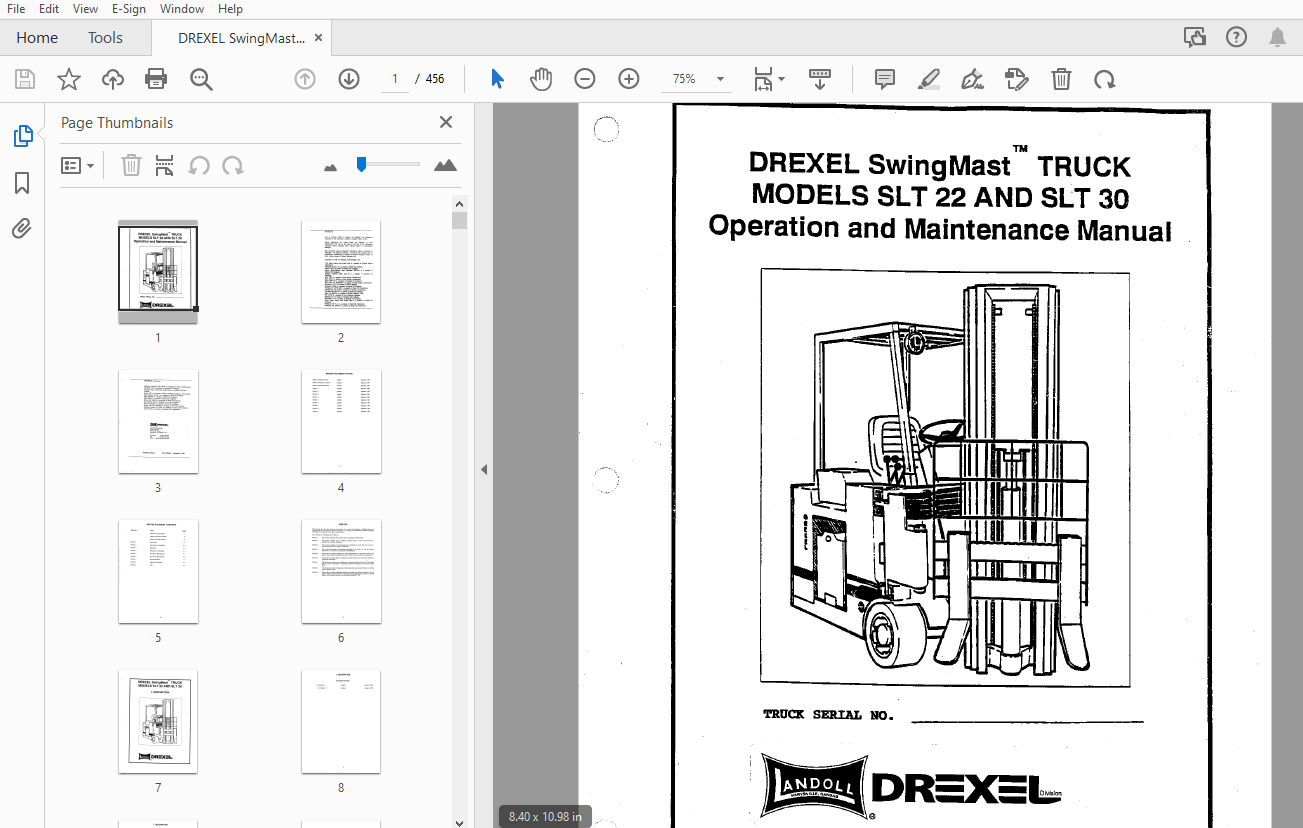The width and height of the screenshot is (1303, 828).
Task: Select the Highlight text tool
Action: [x=929, y=79]
